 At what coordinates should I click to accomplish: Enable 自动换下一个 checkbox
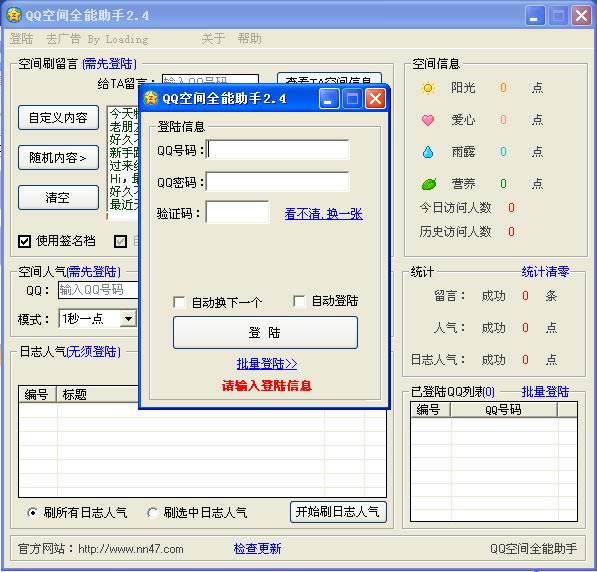tap(179, 302)
